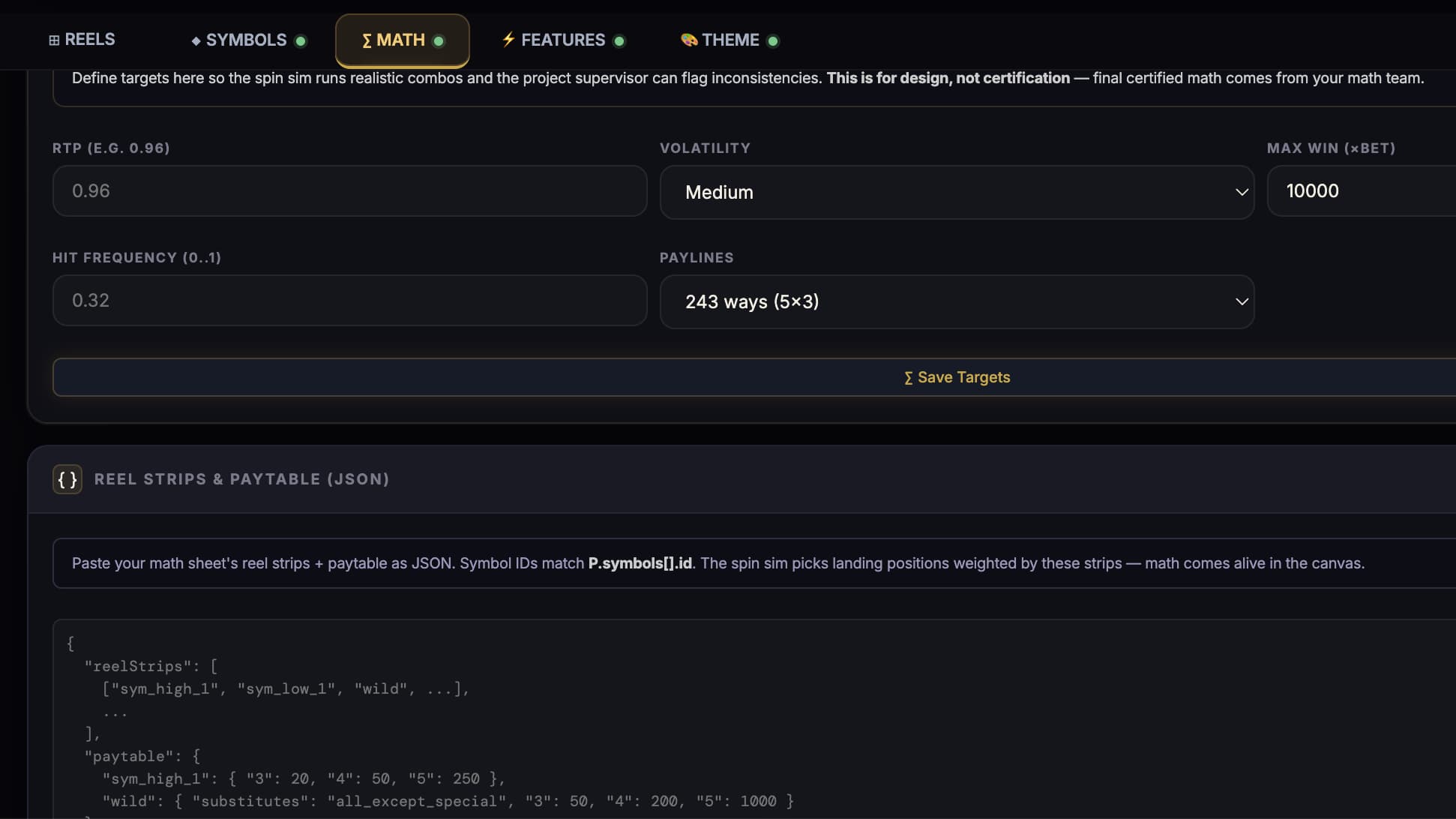The image size is (1456, 819).
Task: Click the green status dot on FEATURES
Action: (x=619, y=40)
